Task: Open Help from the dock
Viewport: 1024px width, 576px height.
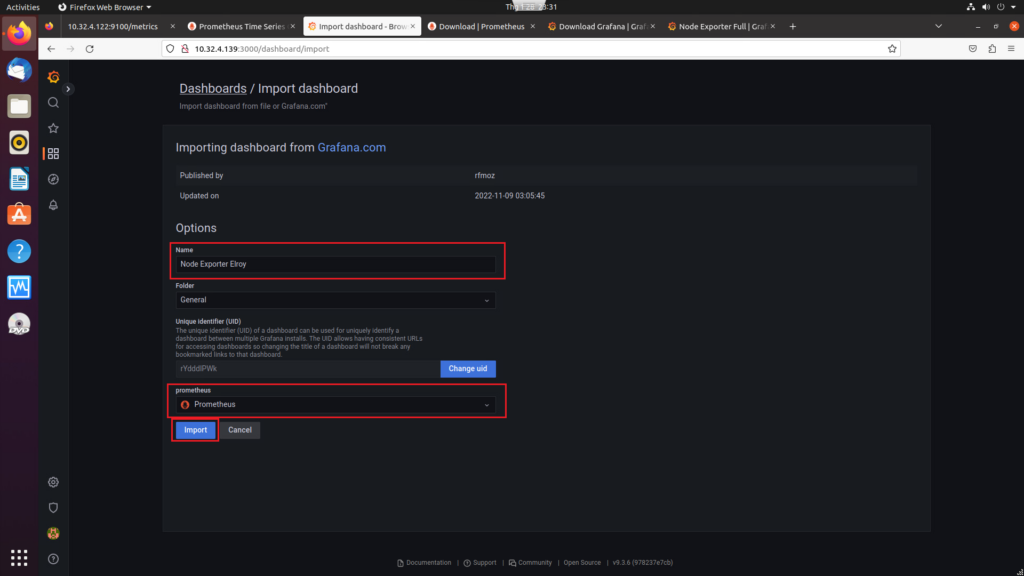Action: pyautogui.click(x=19, y=251)
